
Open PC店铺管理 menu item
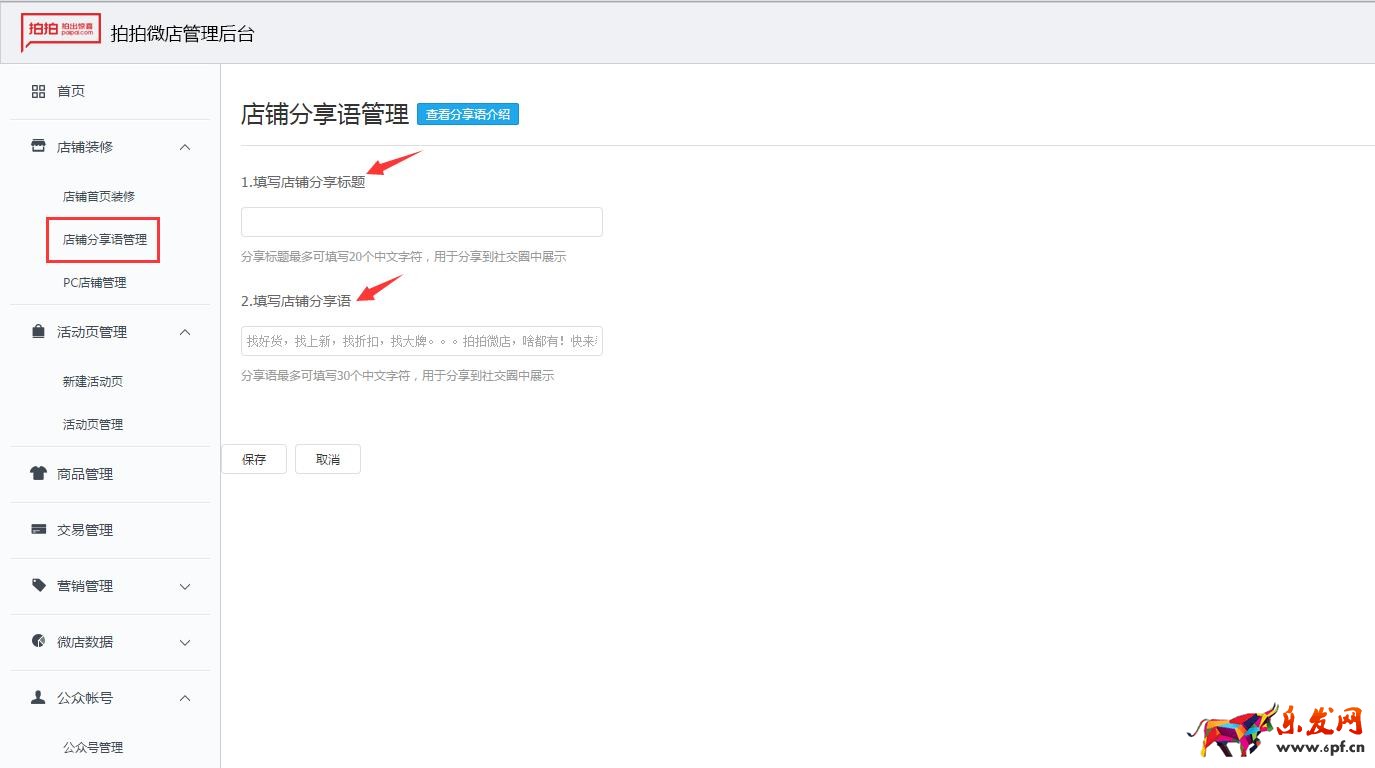(94, 283)
